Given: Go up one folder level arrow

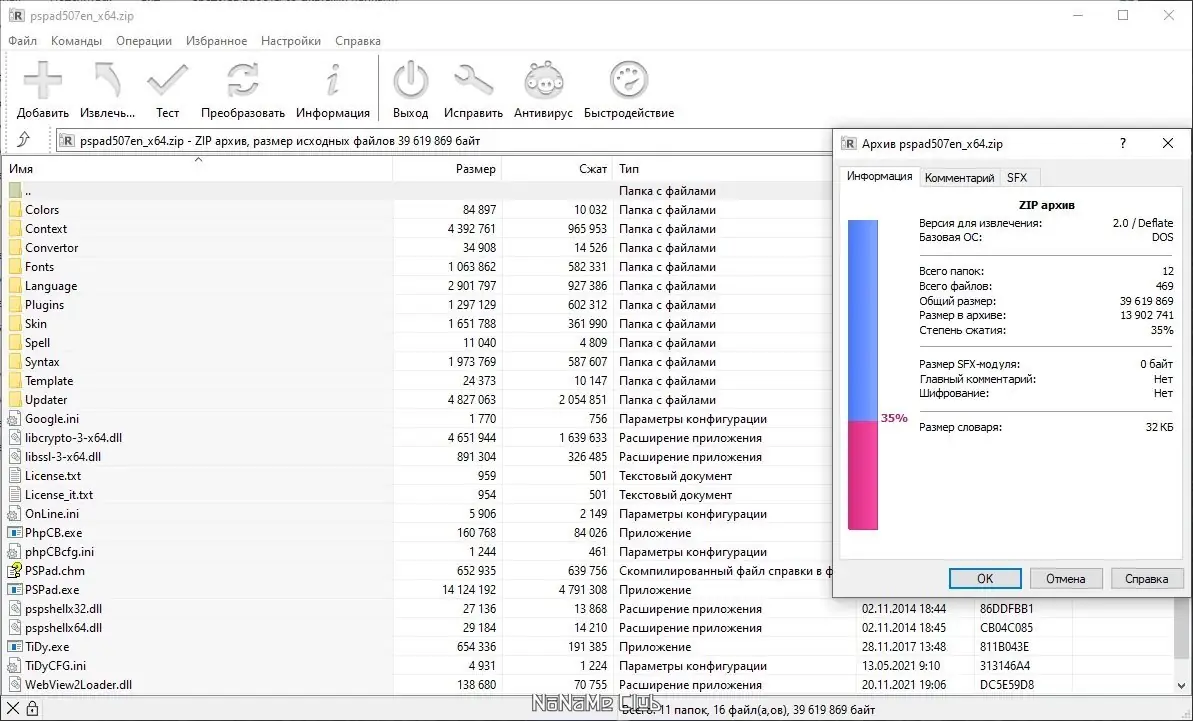Looking at the screenshot, I should point(24,140).
